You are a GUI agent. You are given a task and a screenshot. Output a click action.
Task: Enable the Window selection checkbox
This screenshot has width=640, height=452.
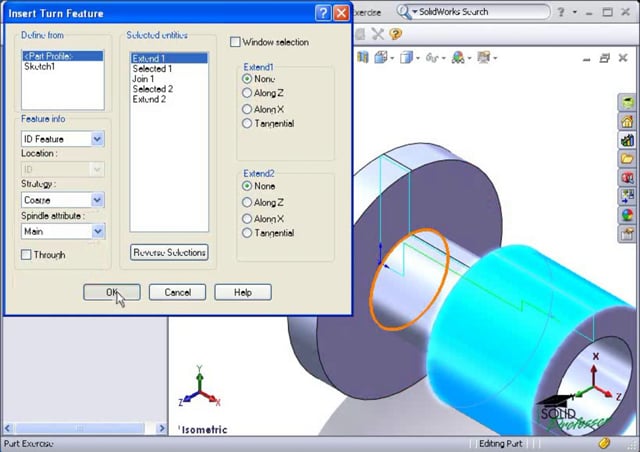coord(235,42)
